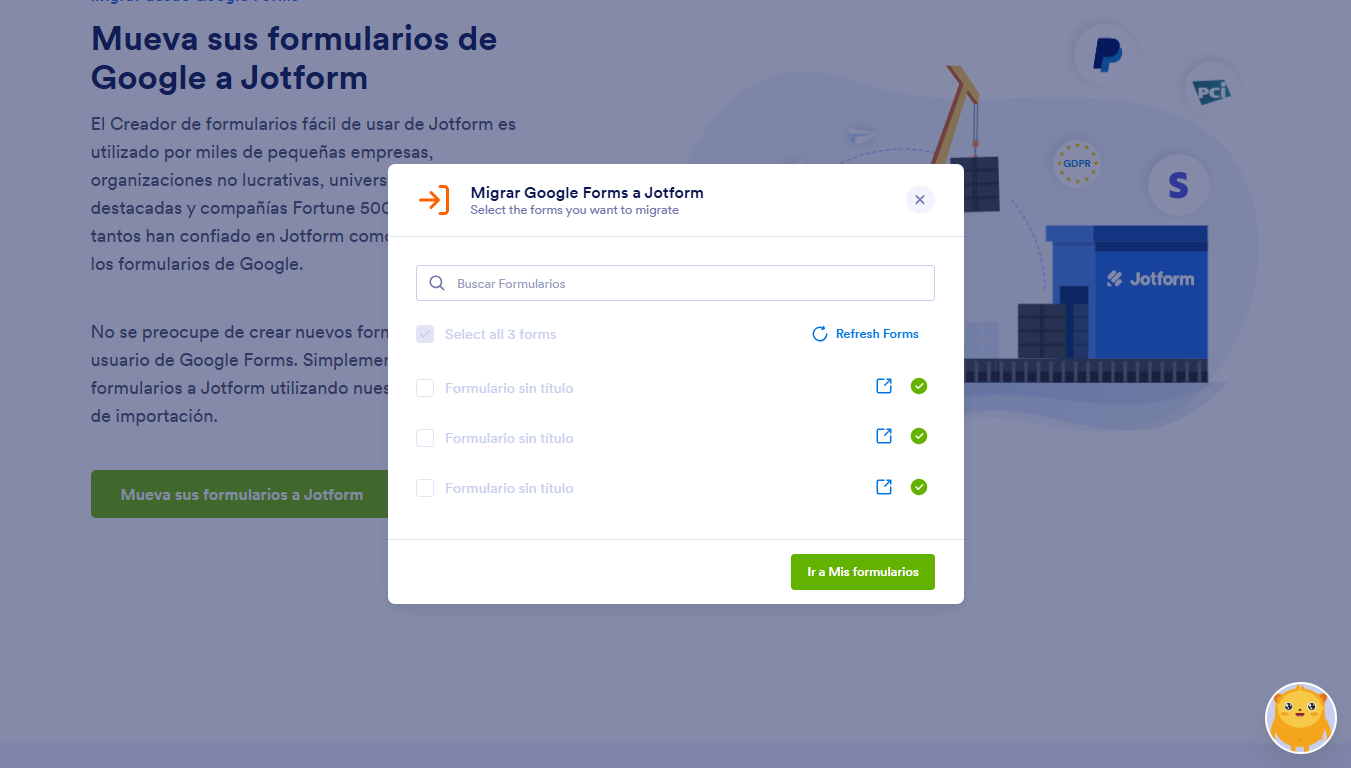Open the second Formulario sin título external link icon
The height and width of the screenshot is (768, 1351).
click(884, 436)
